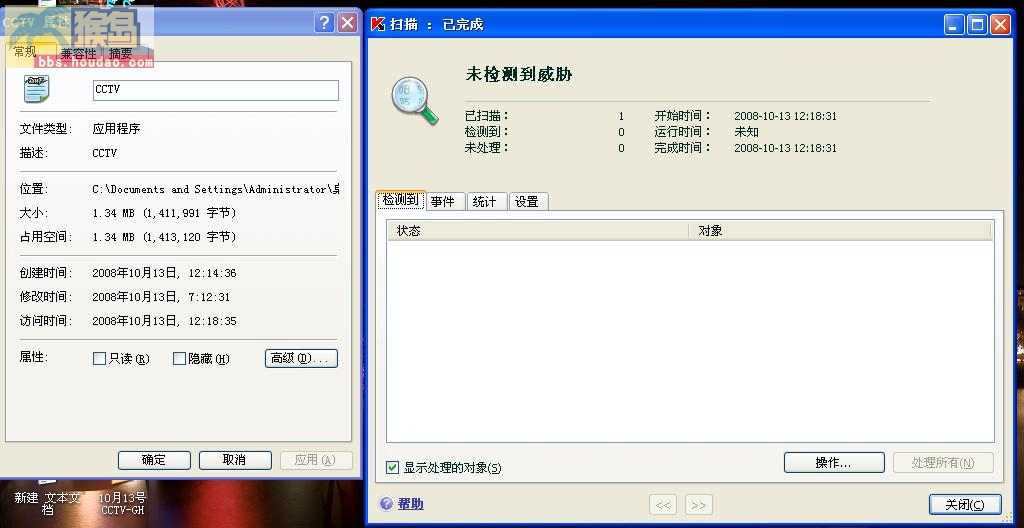Click the 占用空间 1,413,120 字节 value

click(165, 237)
